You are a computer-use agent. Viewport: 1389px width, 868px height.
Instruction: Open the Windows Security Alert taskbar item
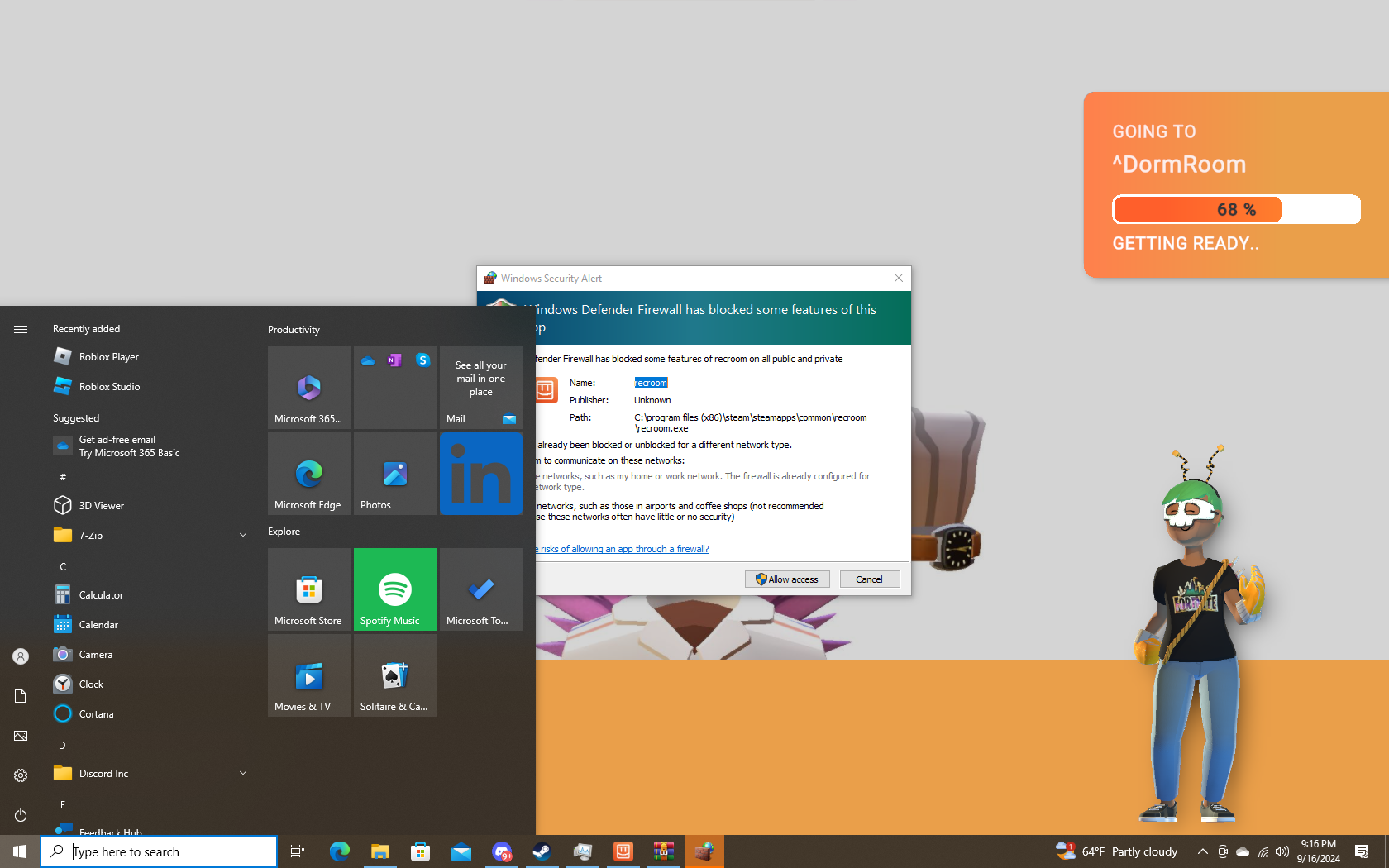(704, 851)
